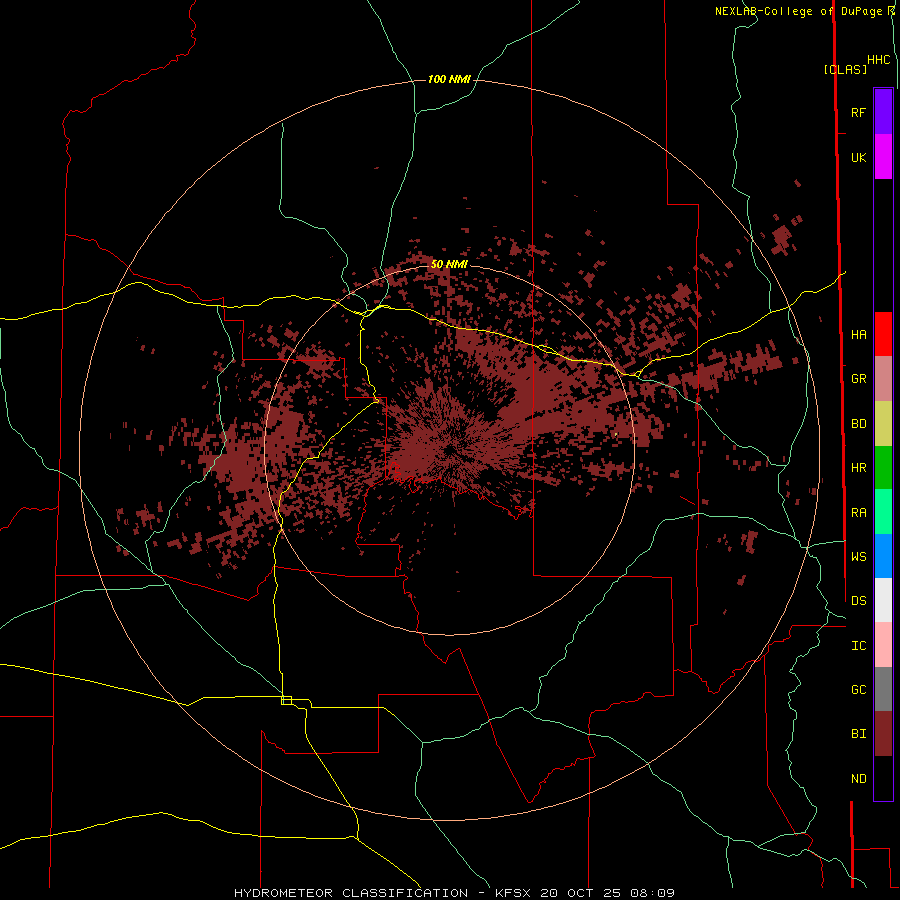
Task: Click the "WS" legend label
Action: pyautogui.click(x=858, y=557)
